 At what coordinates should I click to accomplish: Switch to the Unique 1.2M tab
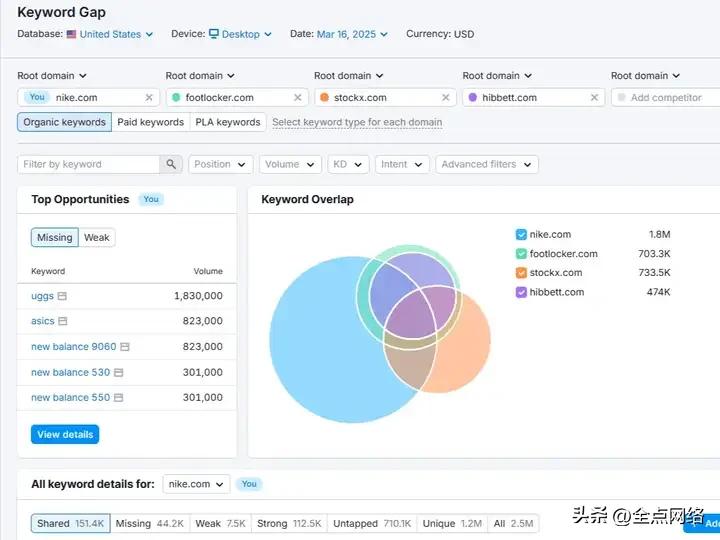tap(452, 523)
